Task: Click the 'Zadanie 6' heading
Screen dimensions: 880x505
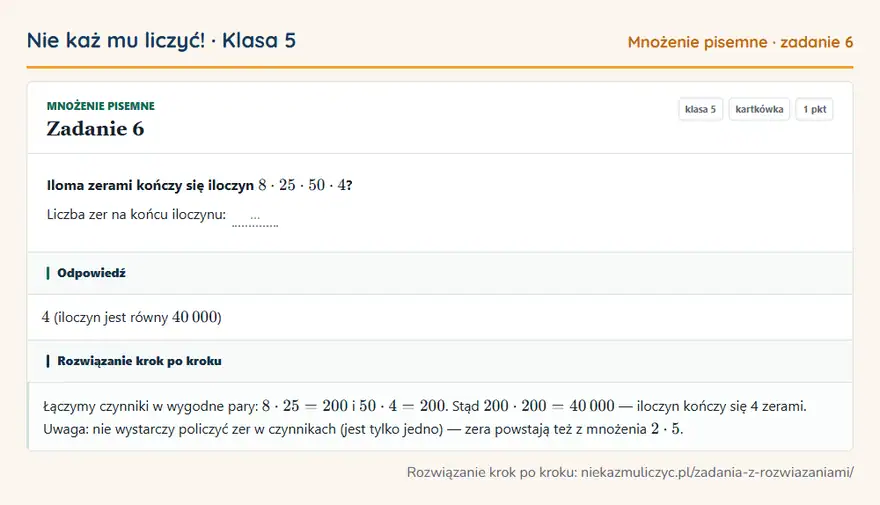Action: [x=95, y=129]
